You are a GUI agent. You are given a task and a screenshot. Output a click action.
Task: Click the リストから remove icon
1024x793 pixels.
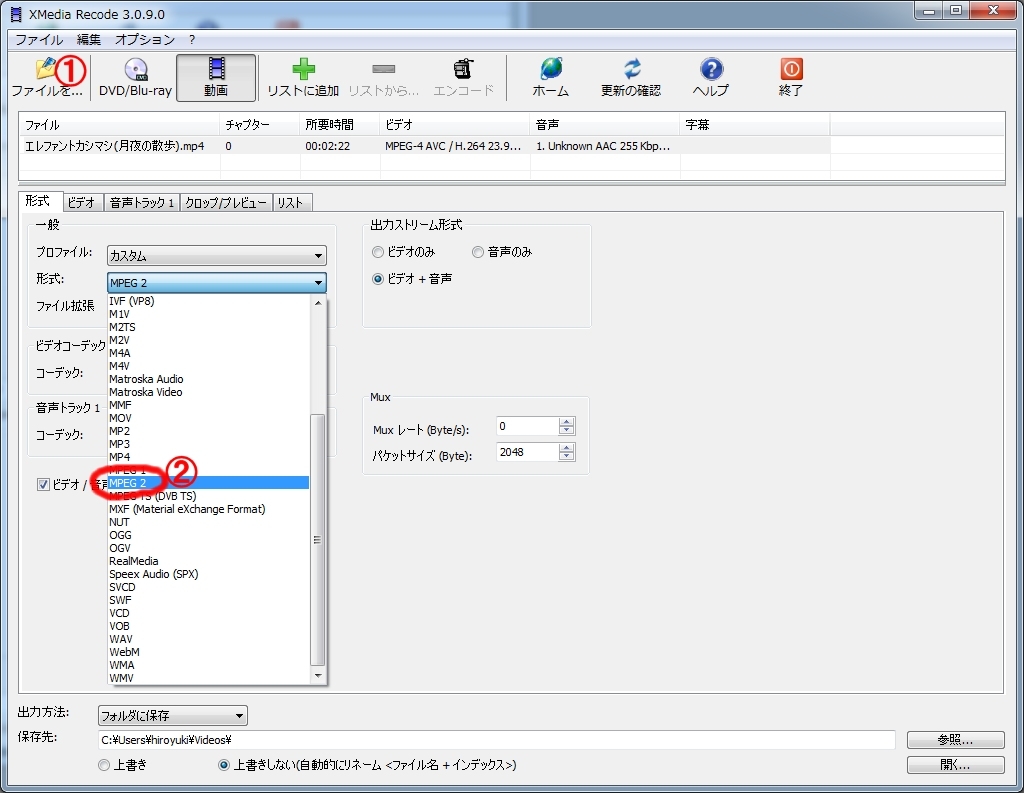pos(383,78)
